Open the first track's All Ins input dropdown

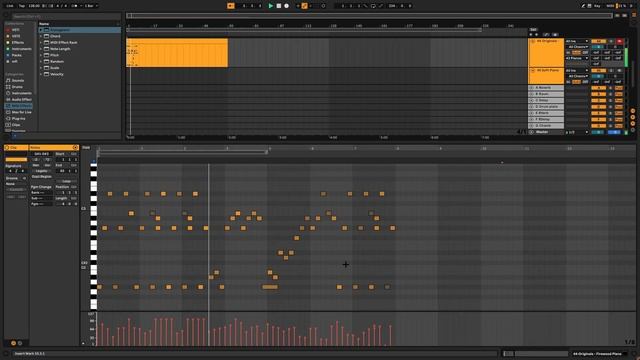577,41
